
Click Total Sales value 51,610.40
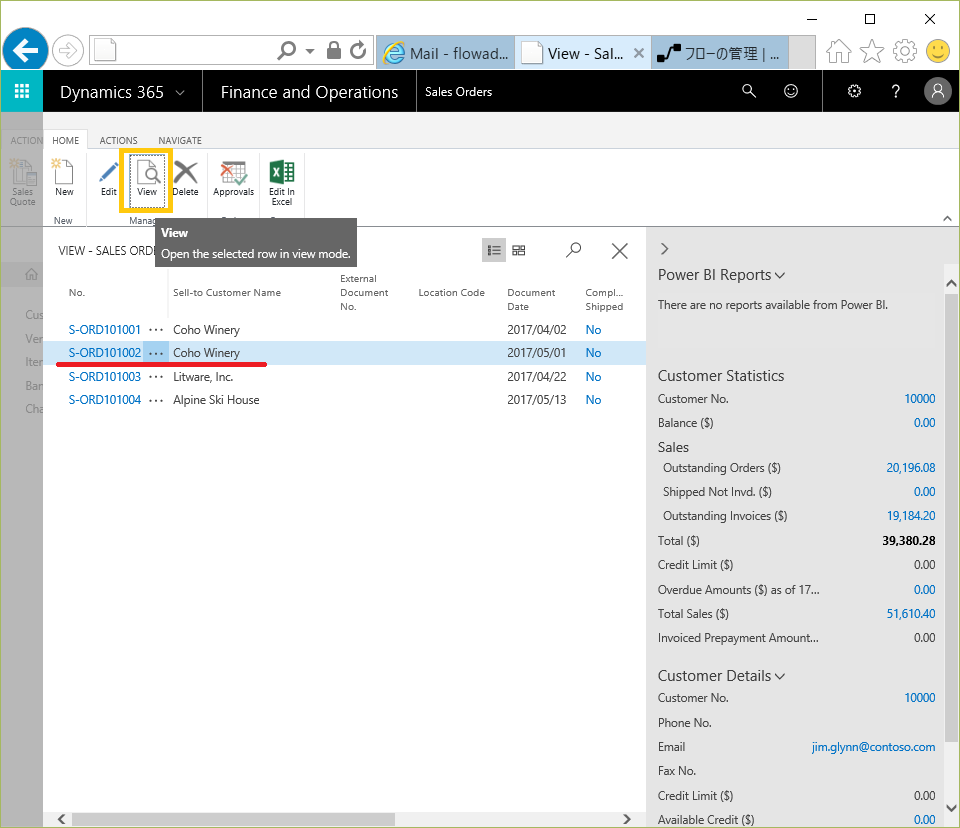tap(910, 614)
